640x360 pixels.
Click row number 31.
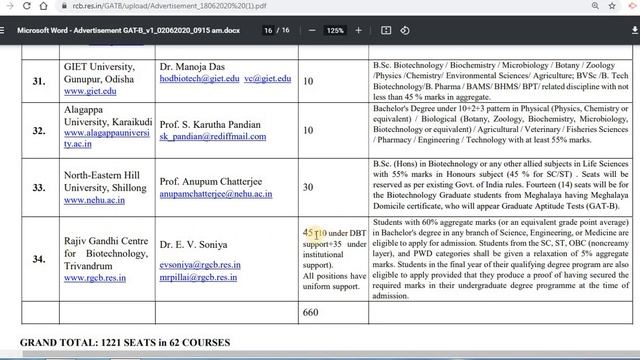point(39,81)
